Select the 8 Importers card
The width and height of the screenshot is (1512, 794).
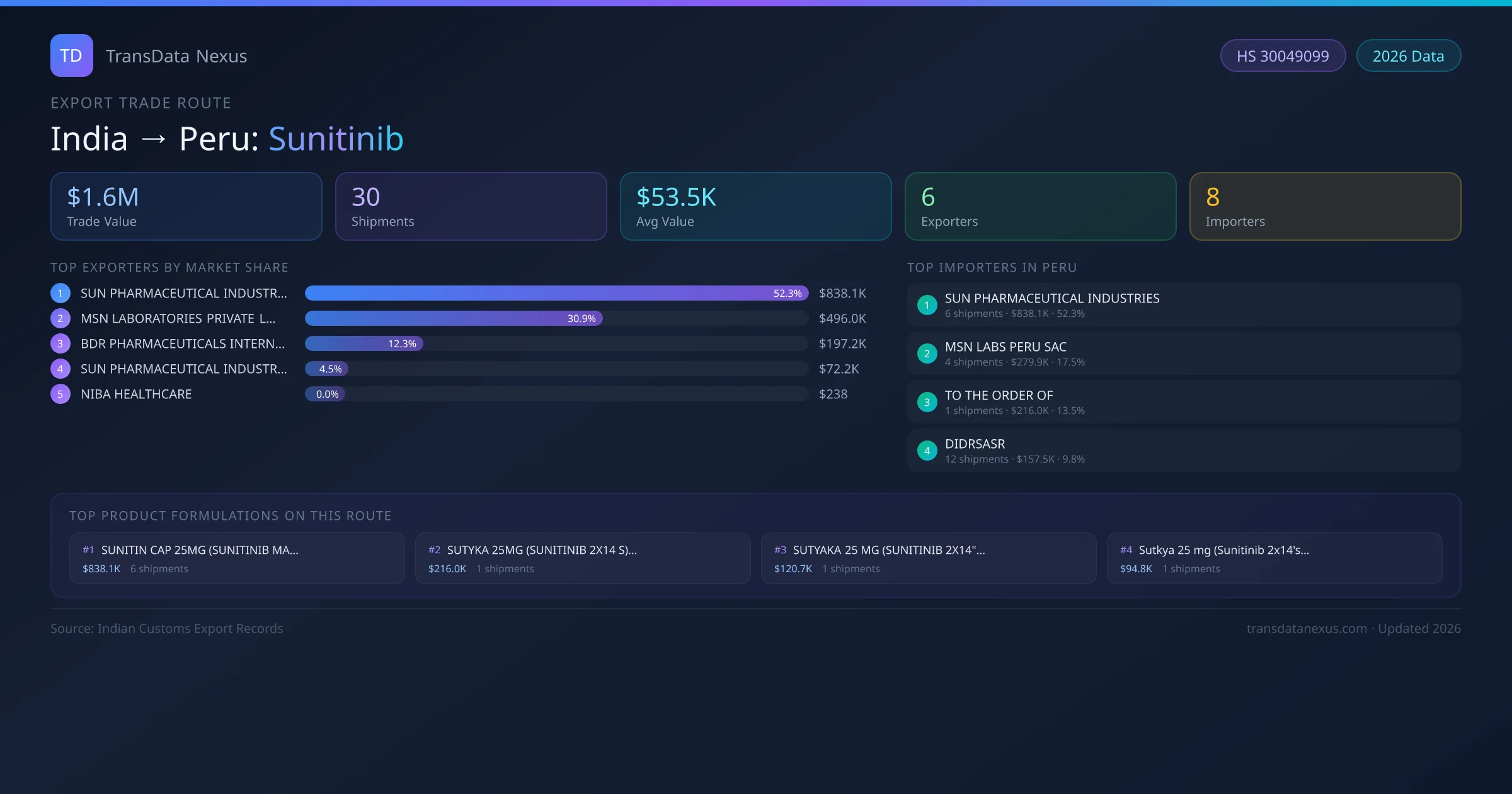click(1325, 206)
